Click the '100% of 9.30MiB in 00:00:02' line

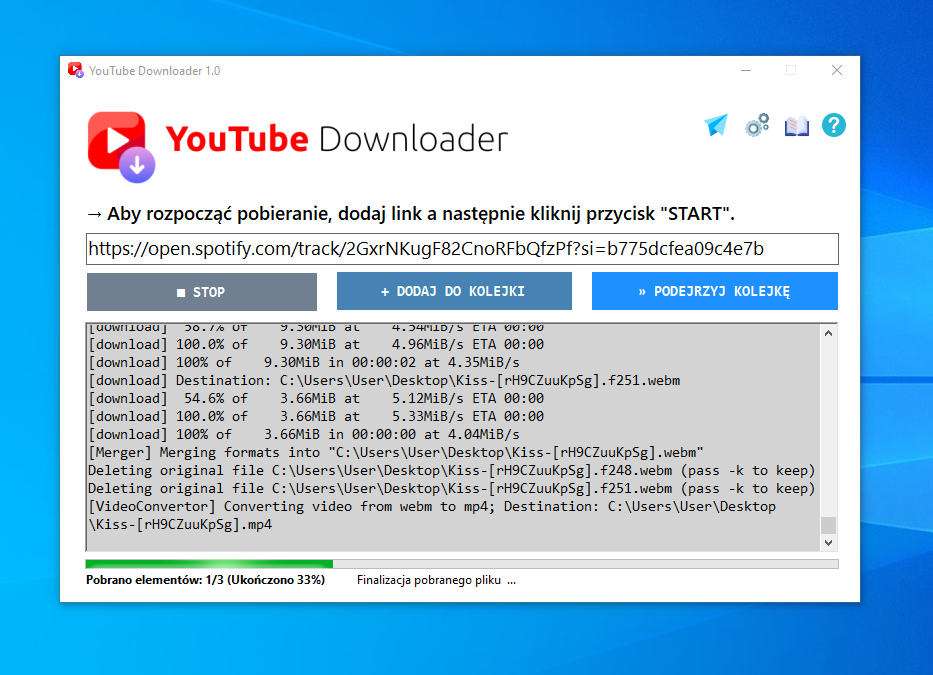[304, 362]
